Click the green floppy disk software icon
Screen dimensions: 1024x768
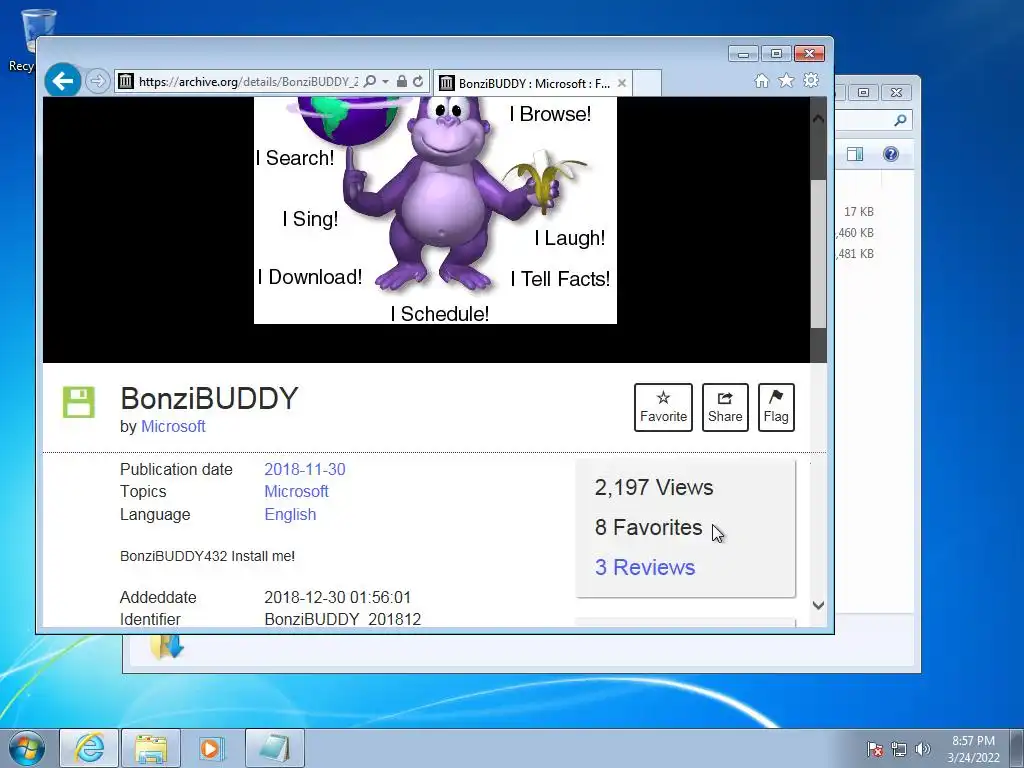(x=78, y=402)
